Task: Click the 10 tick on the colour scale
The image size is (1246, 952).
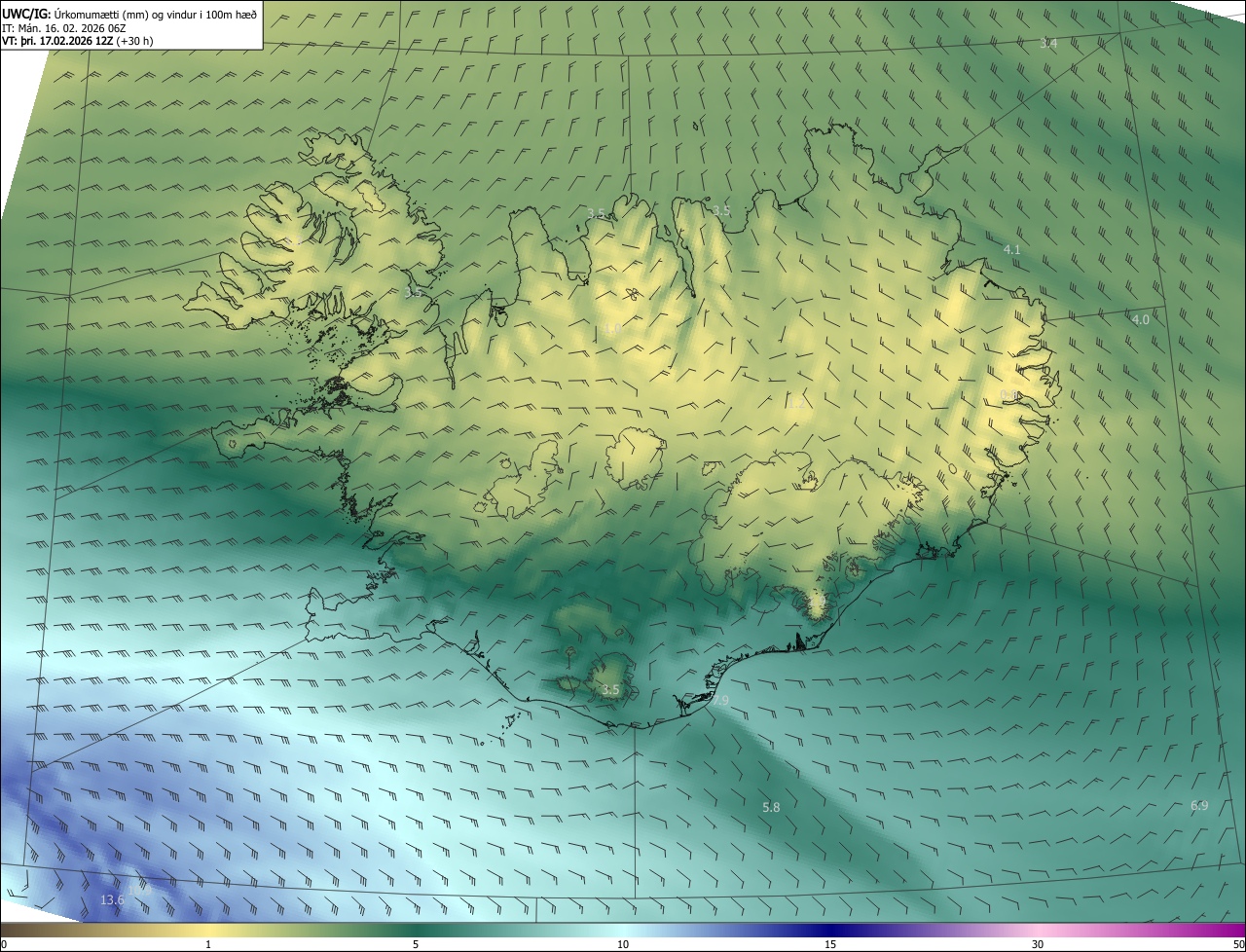Action: coord(623,944)
